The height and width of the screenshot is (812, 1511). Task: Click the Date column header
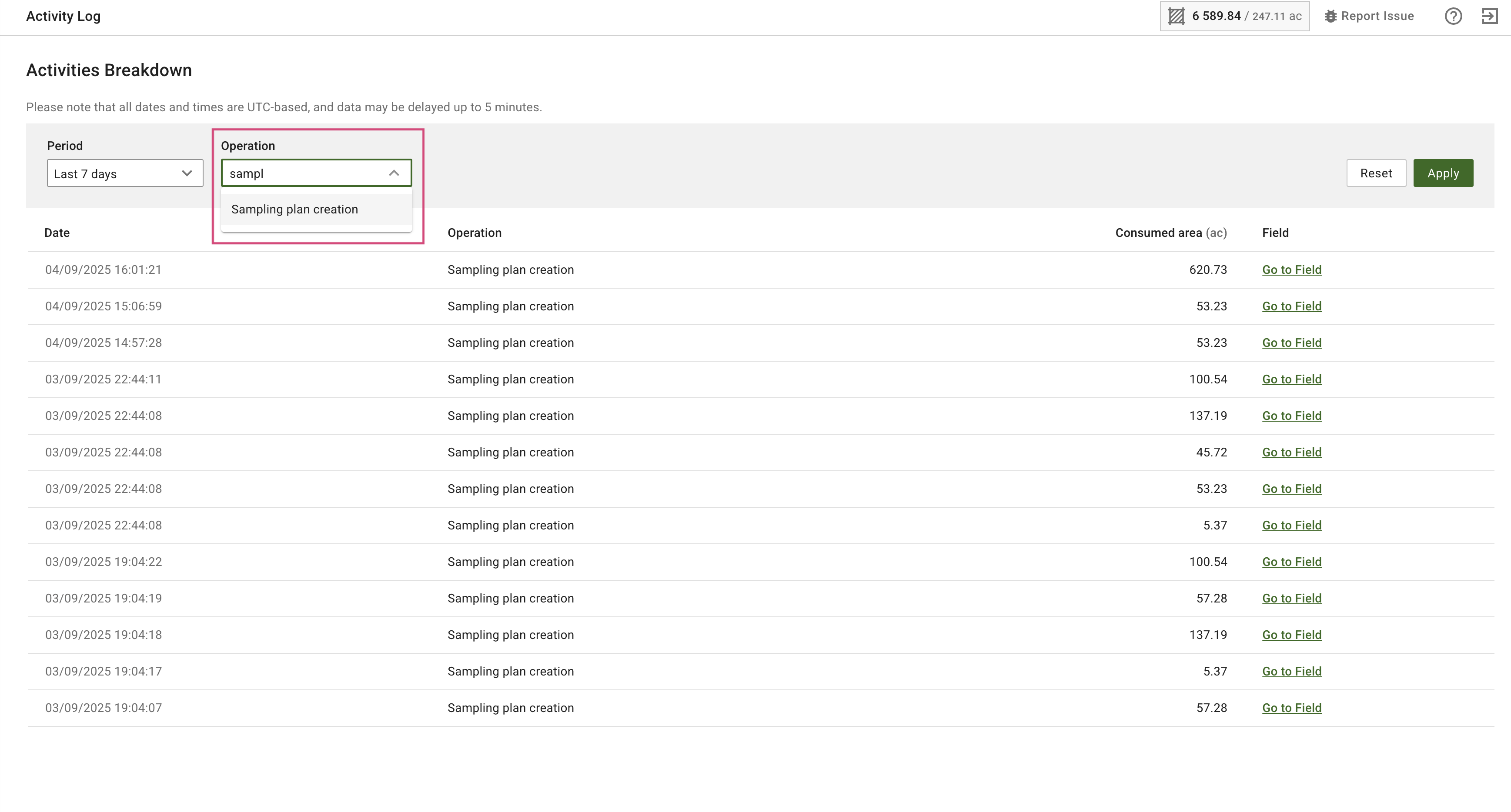tap(57, 233)
